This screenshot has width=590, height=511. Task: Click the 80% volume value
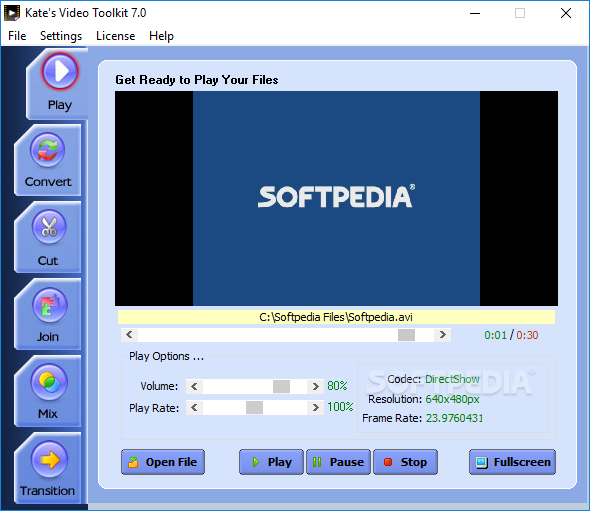[337, 386]
